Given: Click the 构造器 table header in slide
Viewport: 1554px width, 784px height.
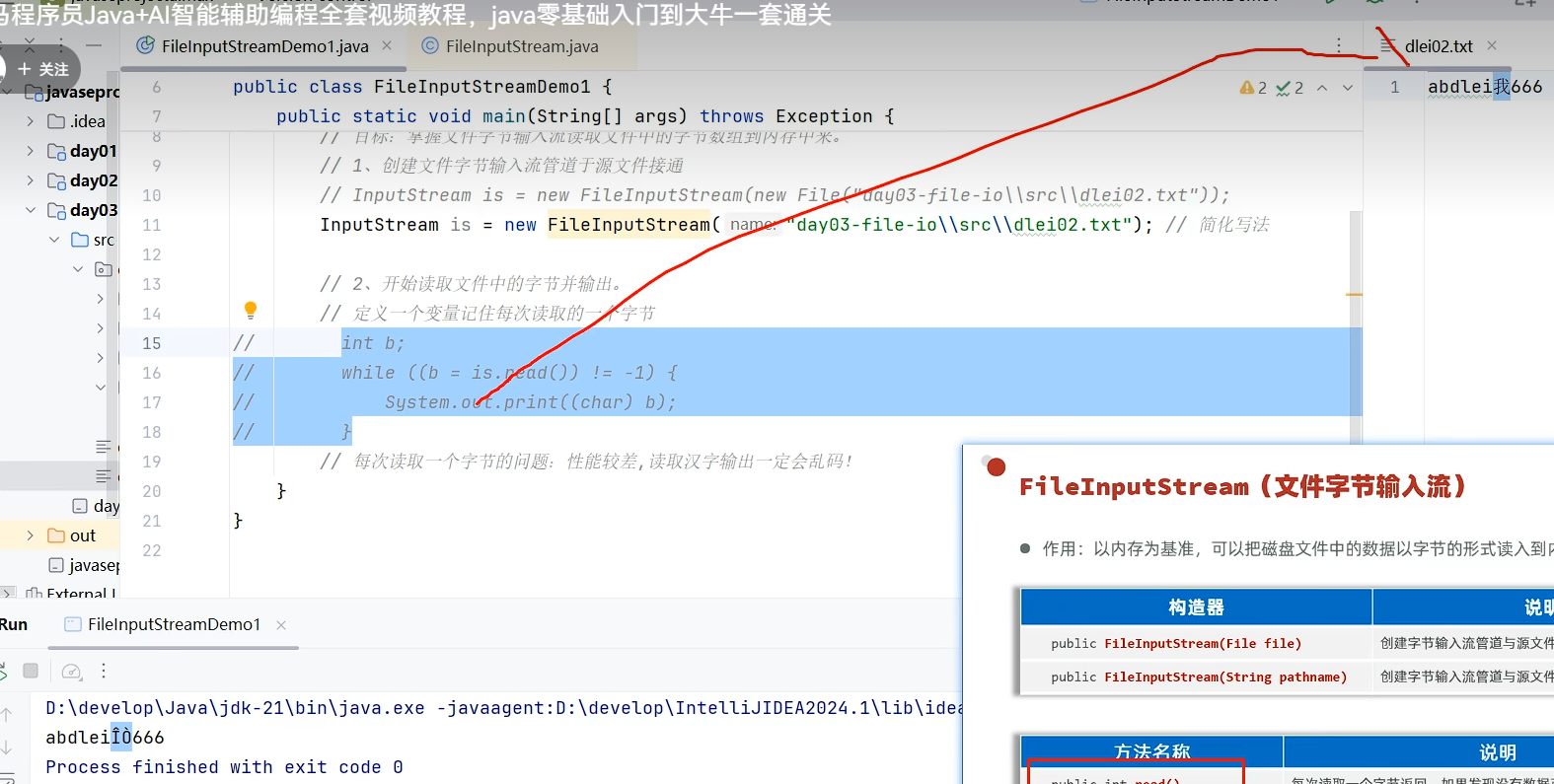Looking at the screenshot, I should [1196, 607].
